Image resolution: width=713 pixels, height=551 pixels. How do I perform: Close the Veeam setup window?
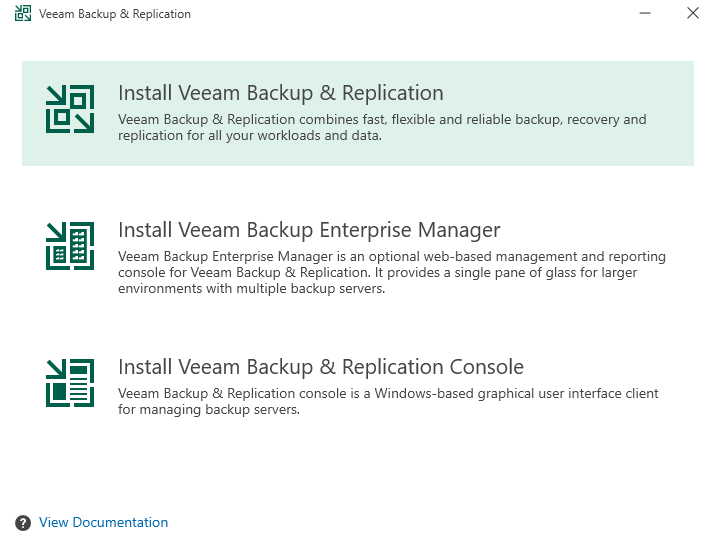[x=692, y=14]
